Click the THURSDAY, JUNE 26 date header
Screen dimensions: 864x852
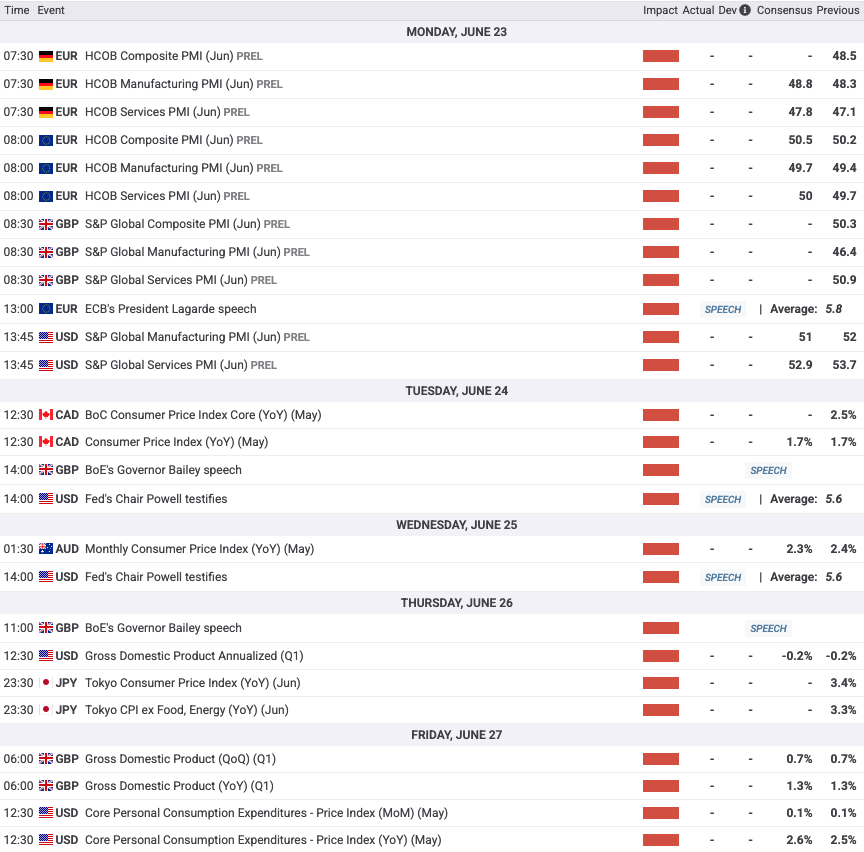coord(456,603)
